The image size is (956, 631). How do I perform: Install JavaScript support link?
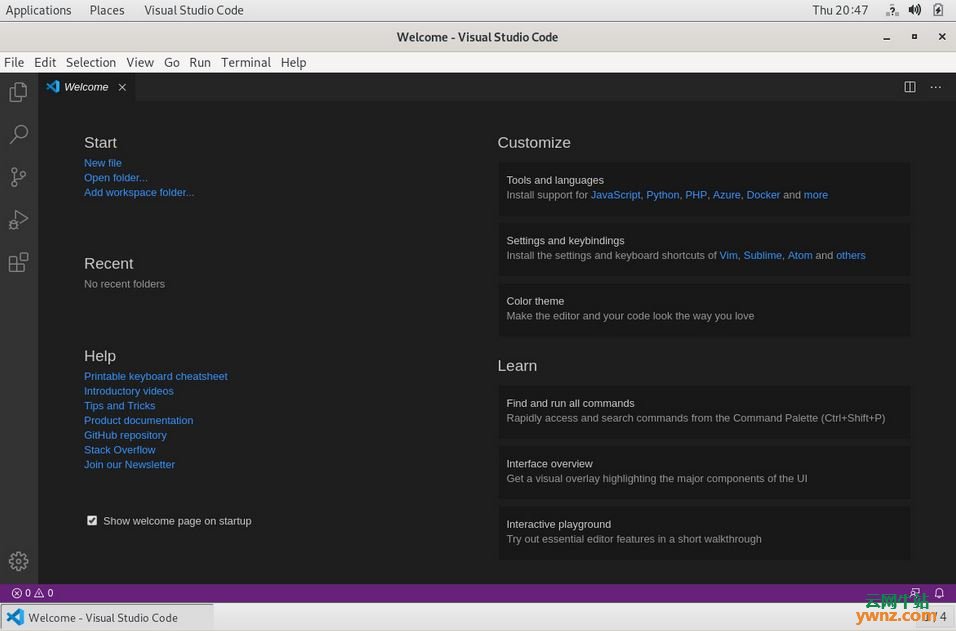[x=615, y=194]
